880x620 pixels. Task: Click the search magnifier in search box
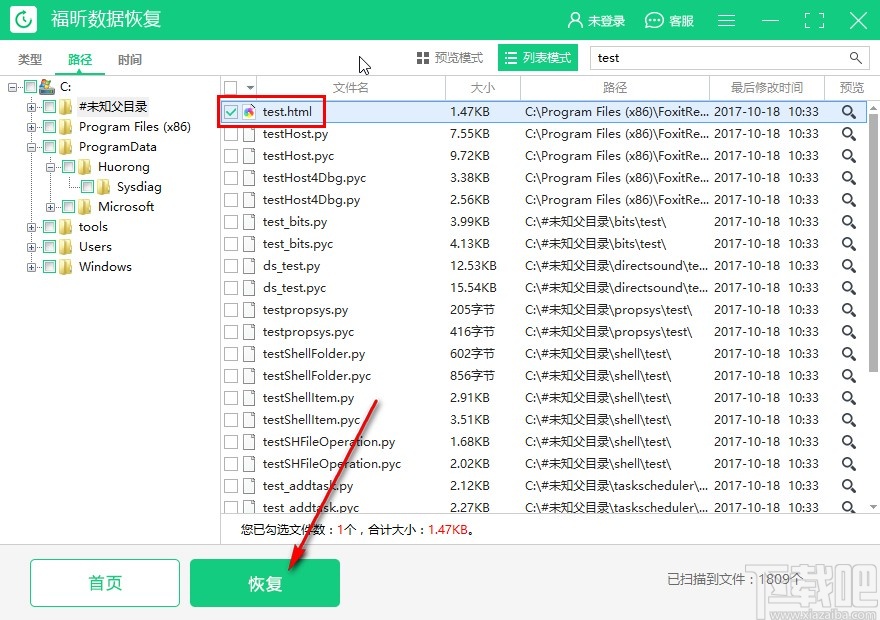(855, 57)
